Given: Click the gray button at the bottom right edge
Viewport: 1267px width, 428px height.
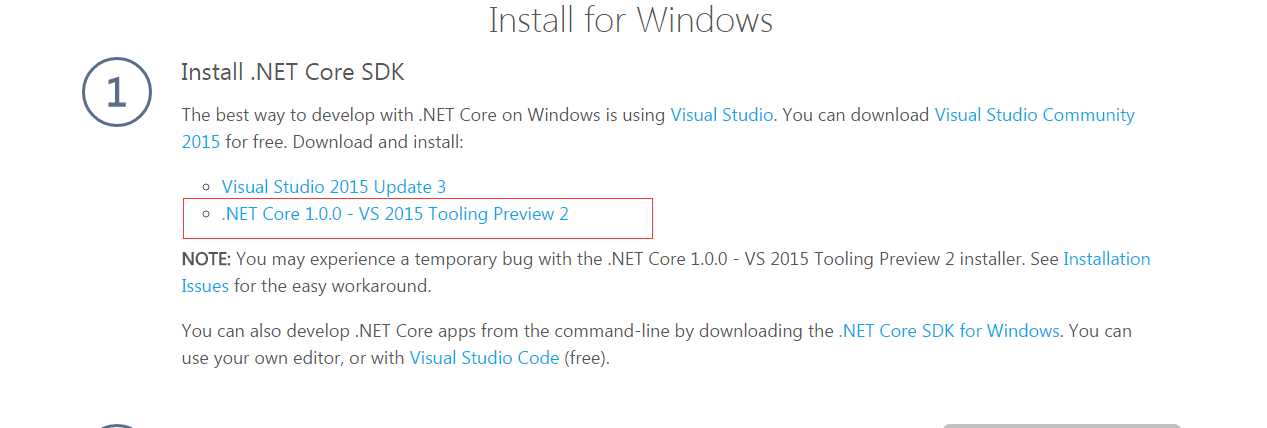Looking at the screenshot, I should coord(1062,426).
